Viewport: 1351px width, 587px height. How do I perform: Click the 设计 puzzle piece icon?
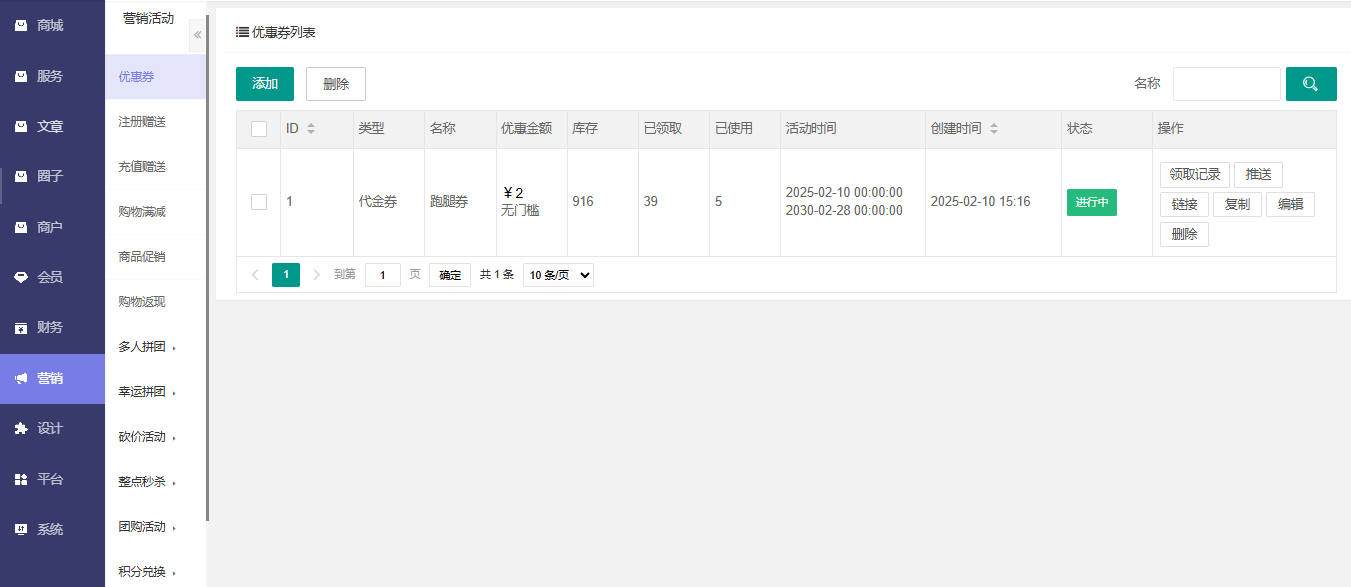(20, 429)
